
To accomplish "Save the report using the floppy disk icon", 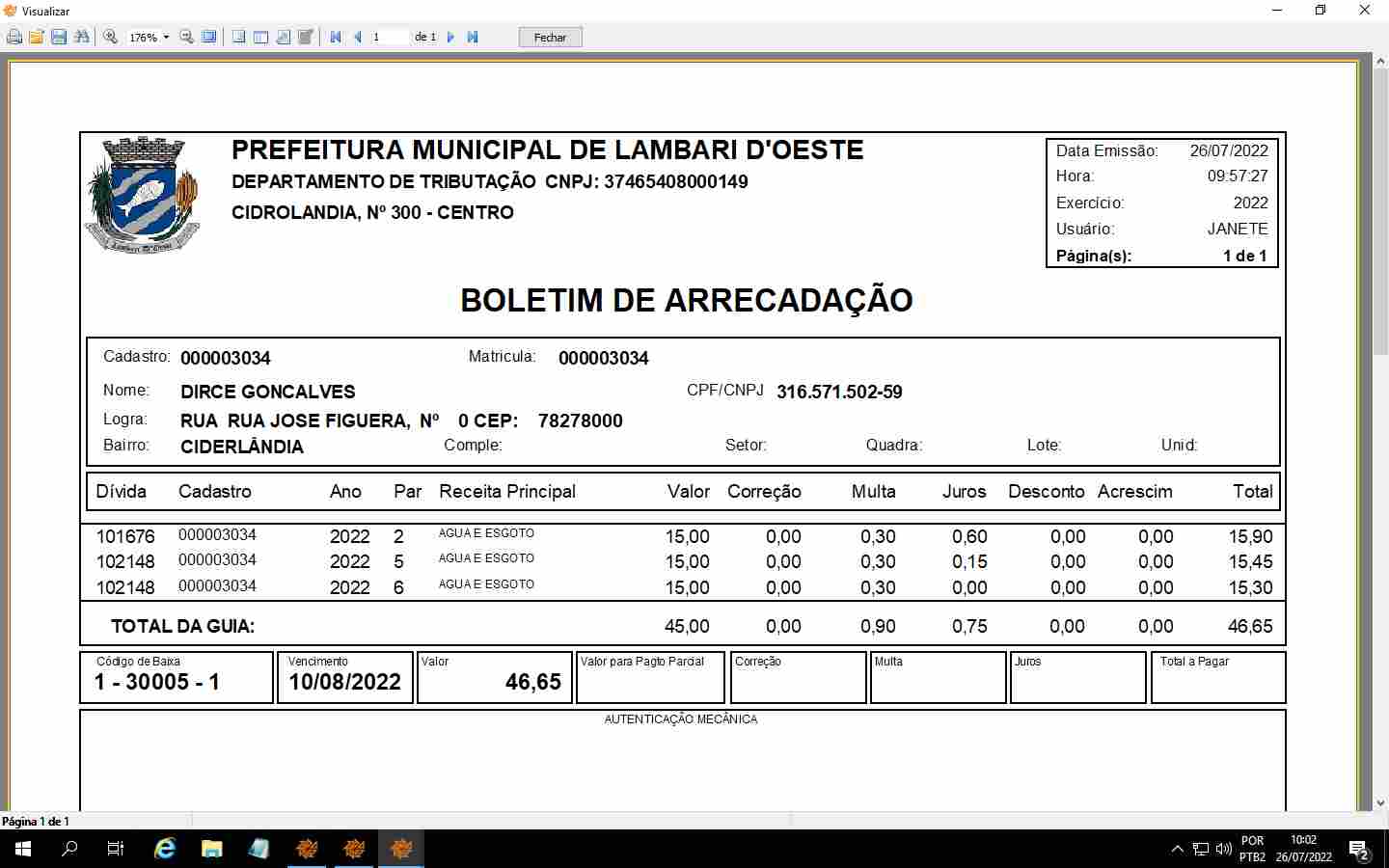I will click(x=59, y=37).
